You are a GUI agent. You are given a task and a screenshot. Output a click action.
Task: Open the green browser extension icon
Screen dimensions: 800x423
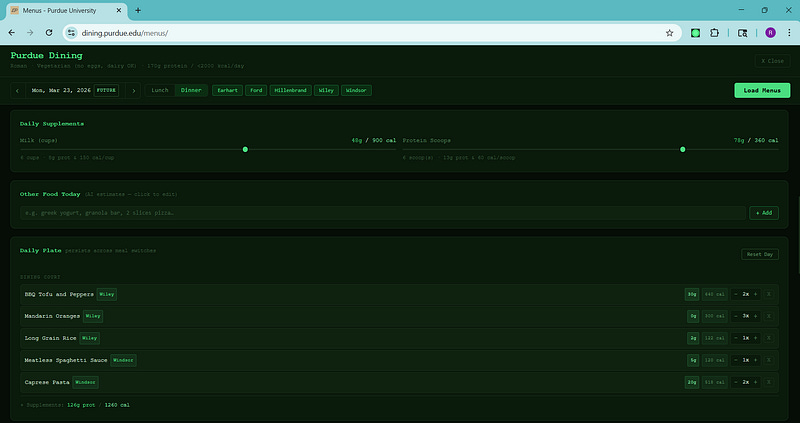coord(695,33)
